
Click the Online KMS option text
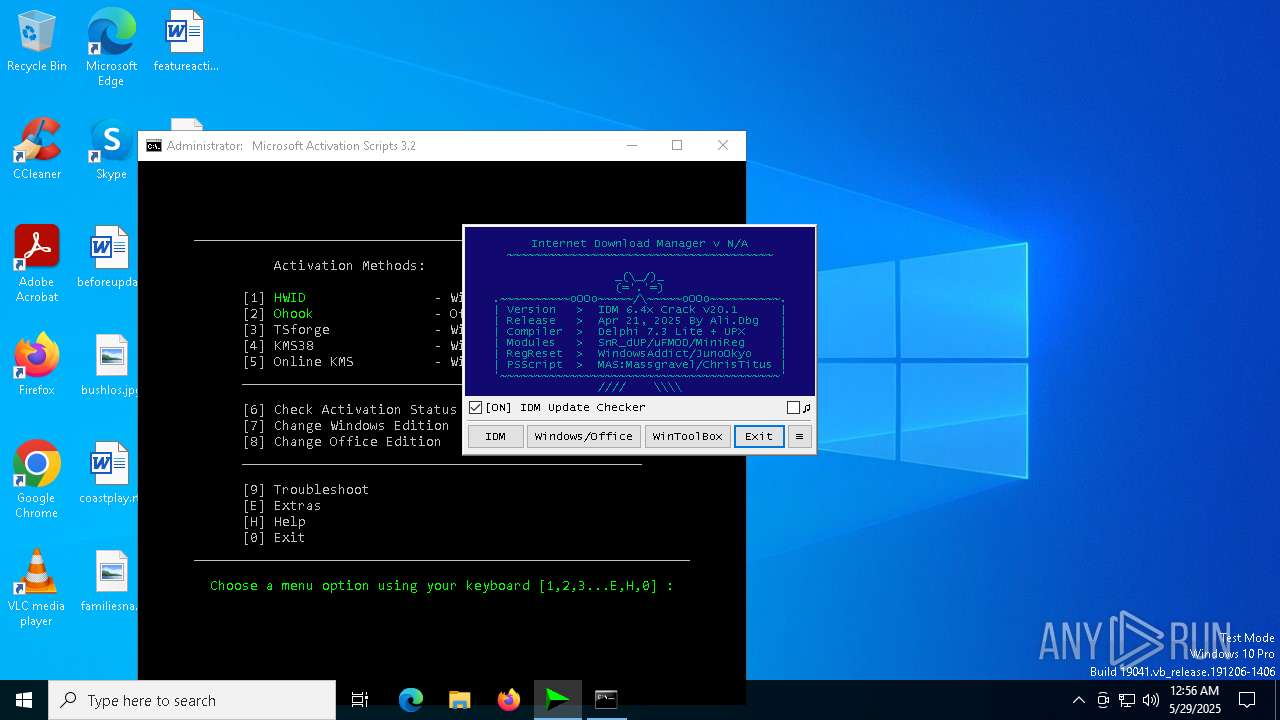tap(313, 362)
